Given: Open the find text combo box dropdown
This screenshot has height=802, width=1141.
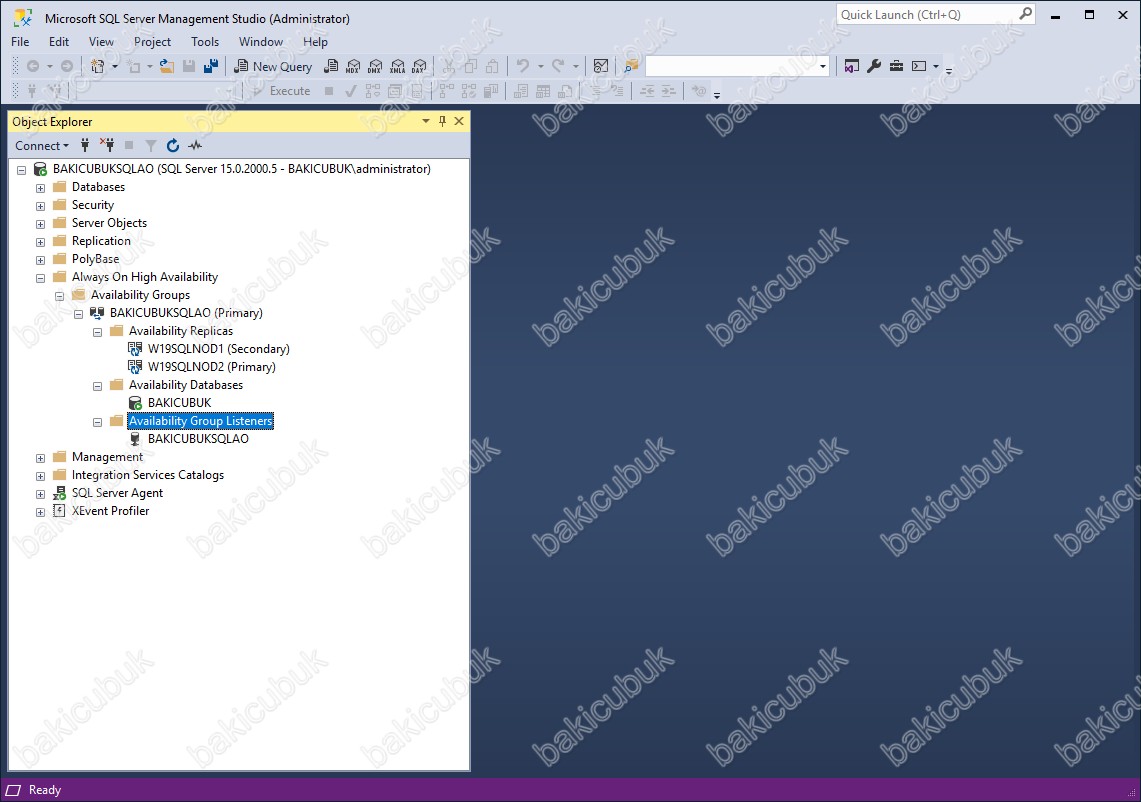Looking at the screenshot, I should point(823,66).
